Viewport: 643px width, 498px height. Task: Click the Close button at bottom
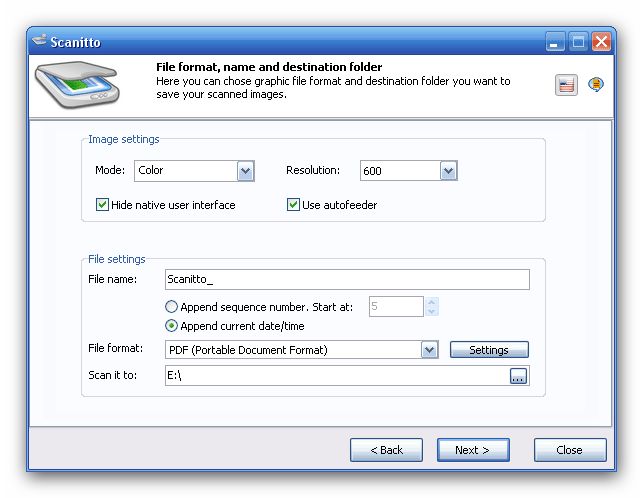[570, 450]
